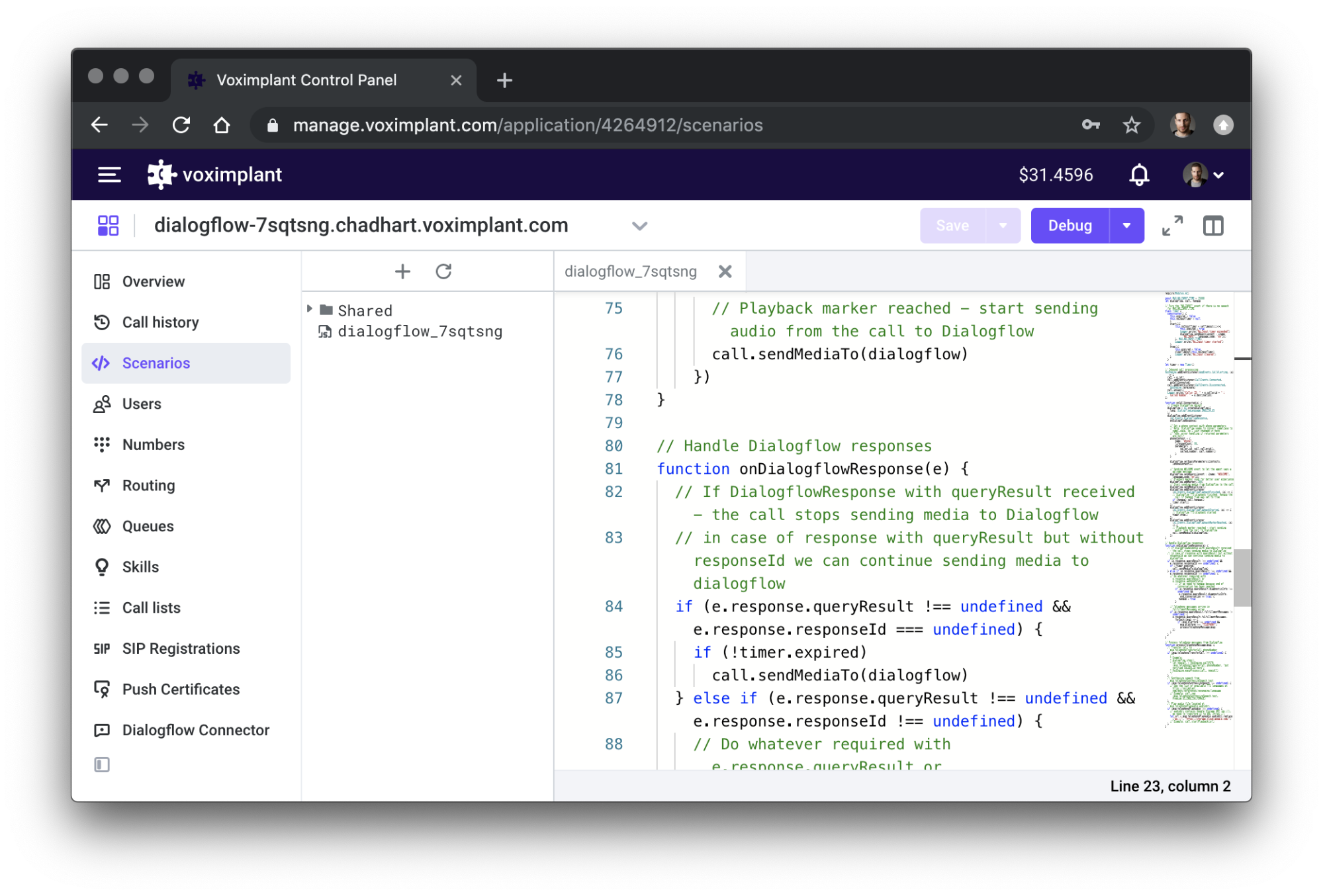Open the Routing section

[x=186, y=486]
